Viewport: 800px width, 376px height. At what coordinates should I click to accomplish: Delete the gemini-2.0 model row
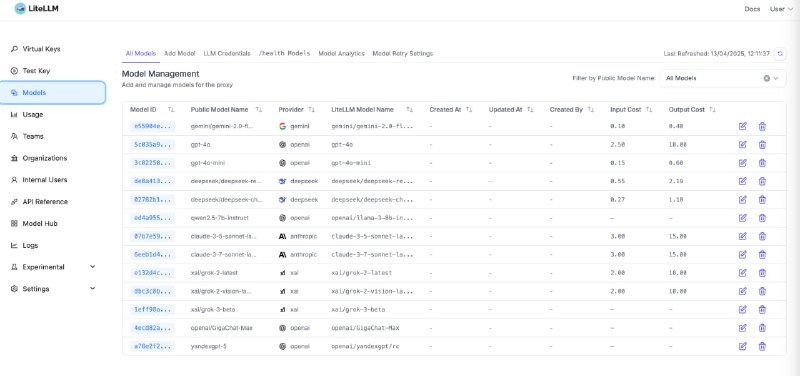pos(762,126)
